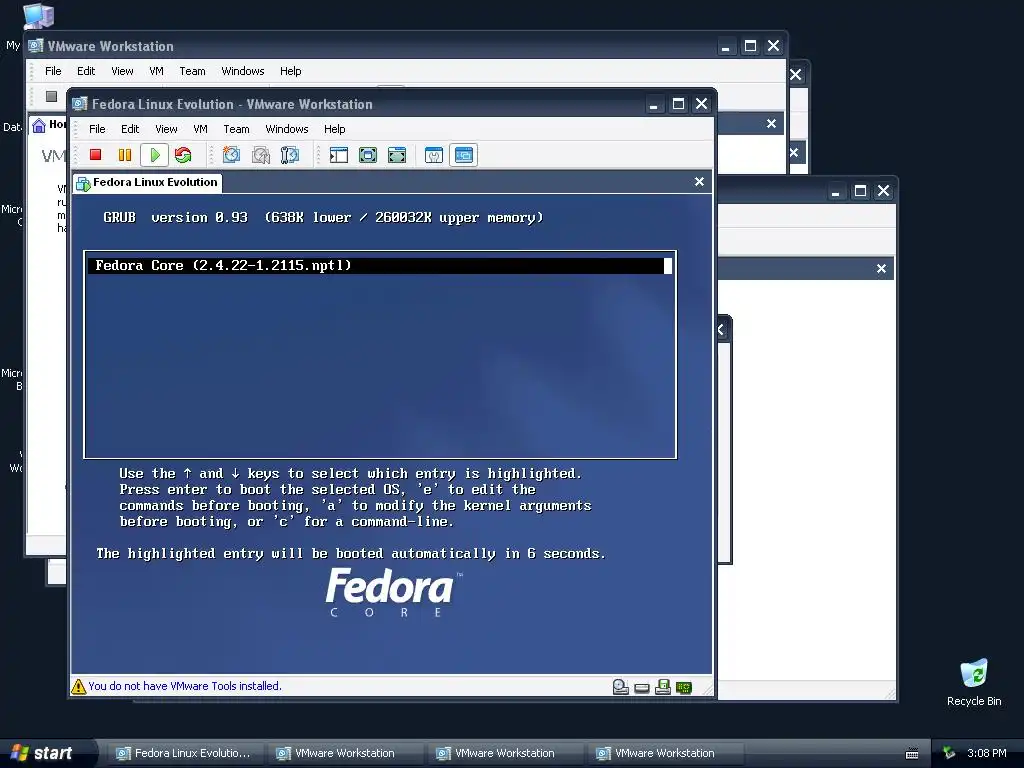Open Help menu in back VMware Workstation window
1024x768 pixels.
(291, 71)
